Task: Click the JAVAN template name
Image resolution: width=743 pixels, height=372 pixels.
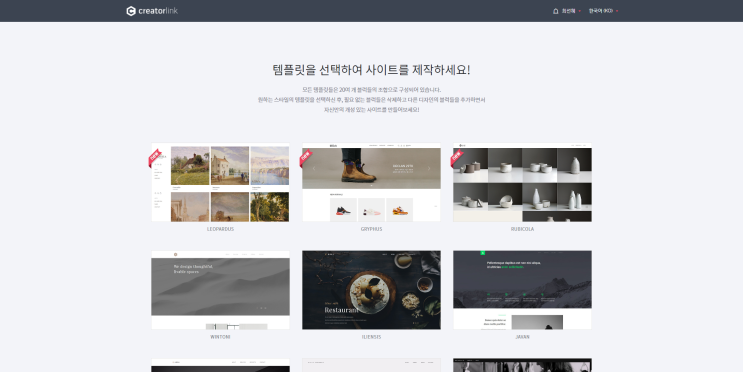Action: [x=522, y=337]
